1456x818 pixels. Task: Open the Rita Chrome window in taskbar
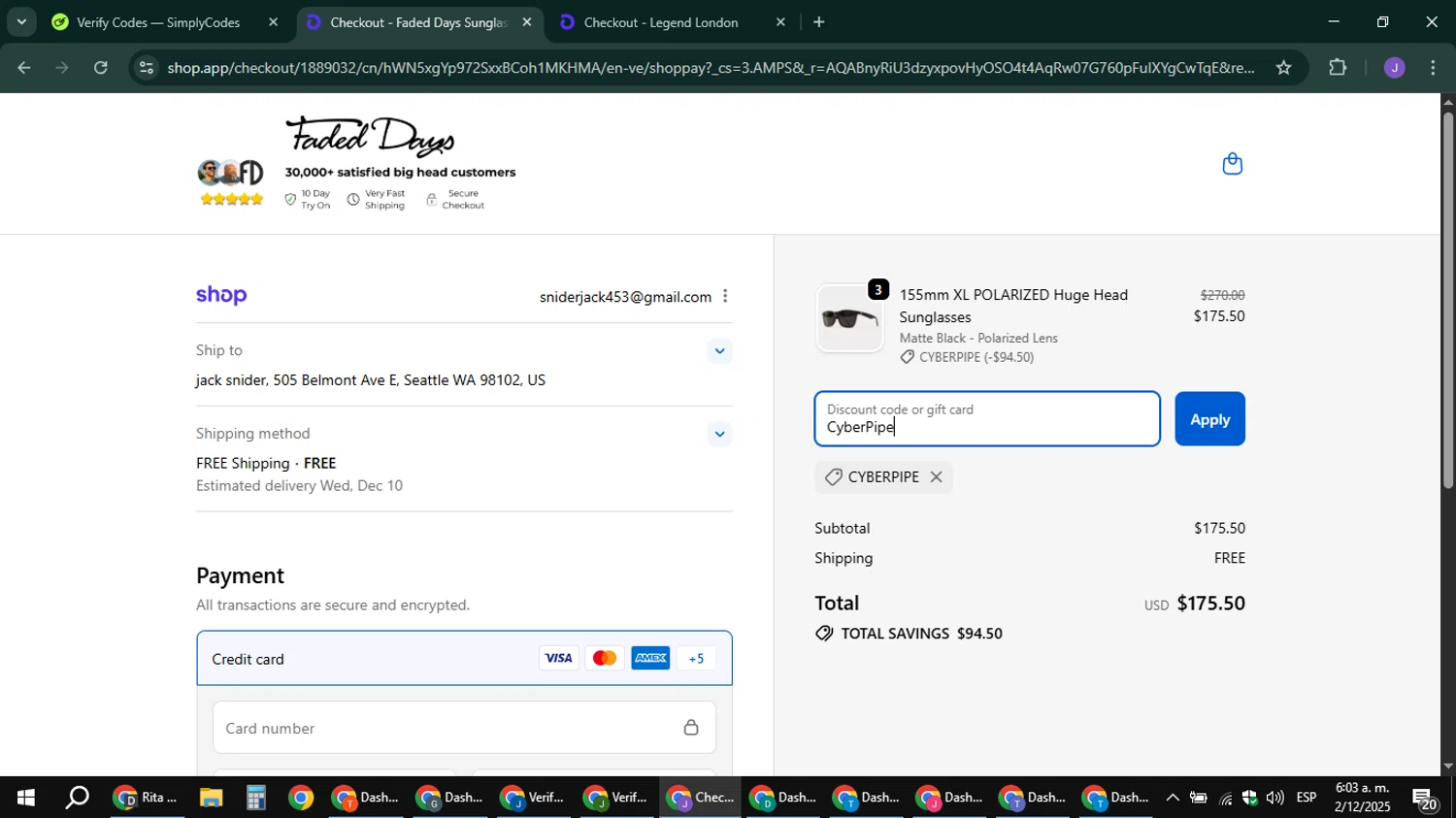point(147,799)
